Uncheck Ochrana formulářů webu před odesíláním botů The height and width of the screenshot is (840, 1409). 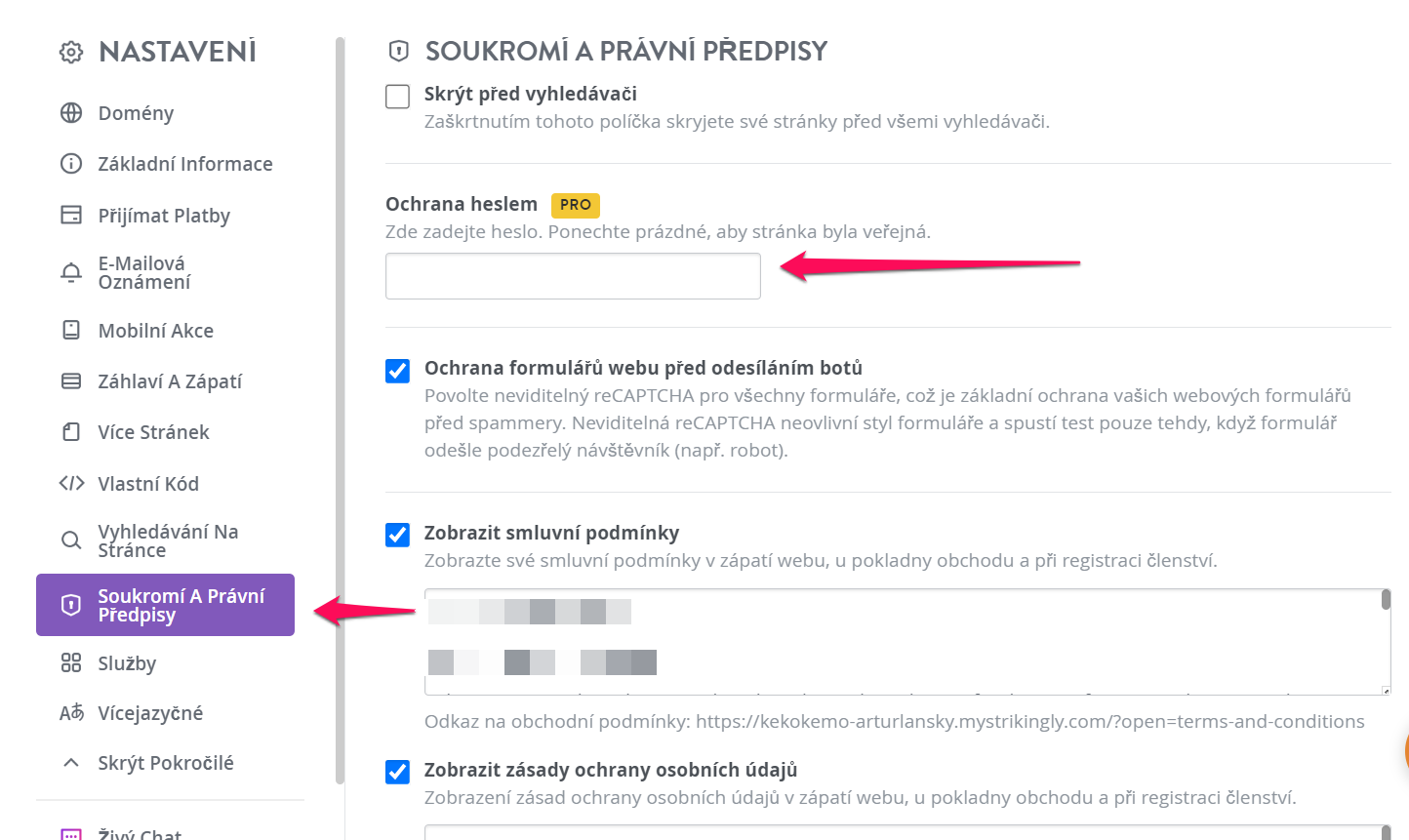(x=397, y=371)
